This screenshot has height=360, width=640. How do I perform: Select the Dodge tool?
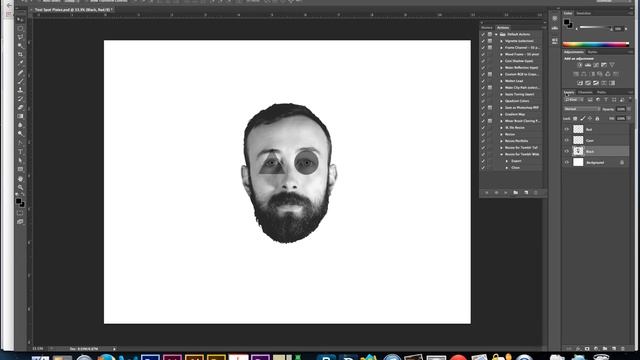[x=20, y=134]
